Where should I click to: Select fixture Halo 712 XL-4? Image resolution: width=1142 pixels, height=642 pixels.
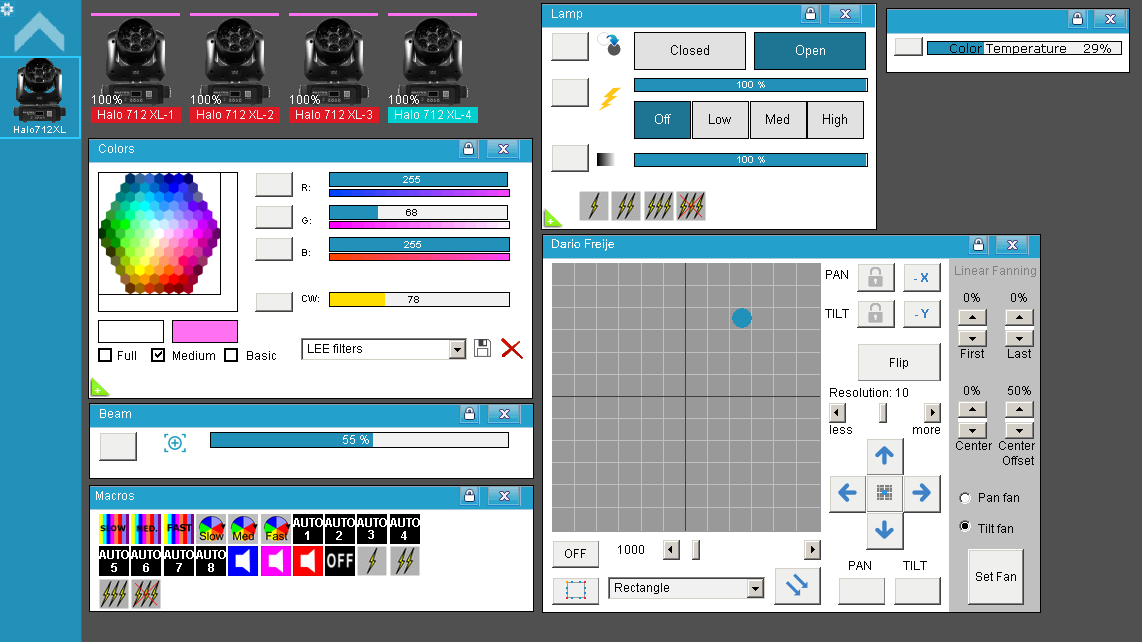[433, 69]
